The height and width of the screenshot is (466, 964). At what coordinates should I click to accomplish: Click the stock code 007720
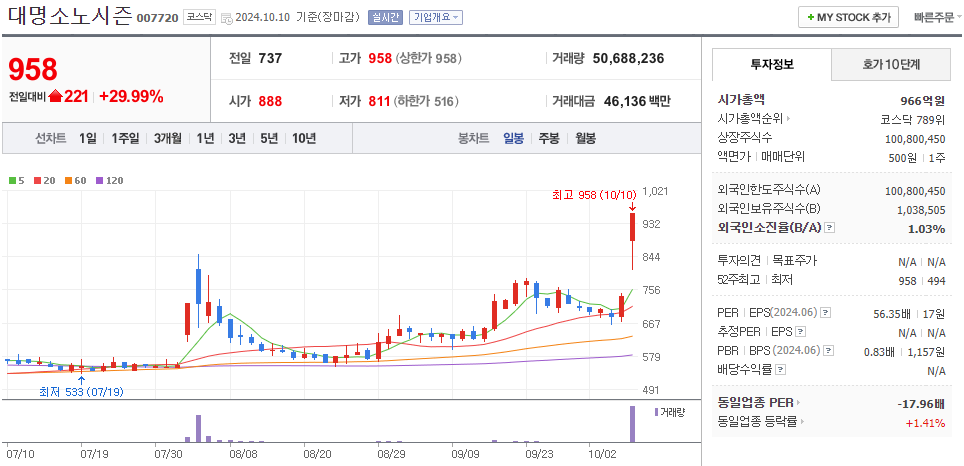157,18
